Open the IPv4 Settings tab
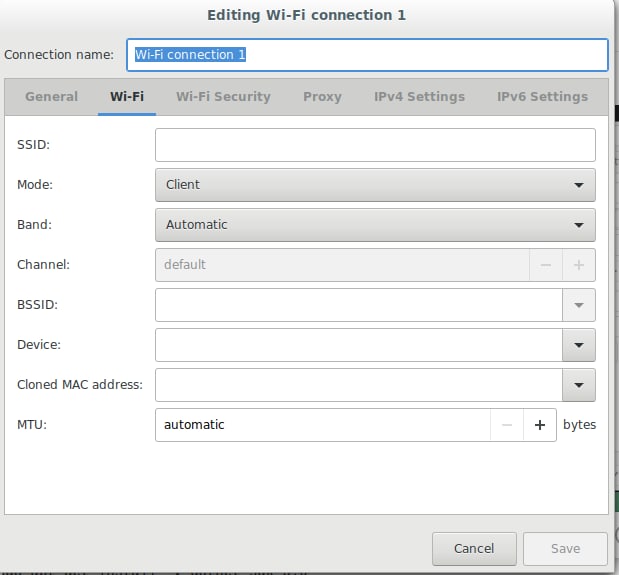 pos(419,97)
